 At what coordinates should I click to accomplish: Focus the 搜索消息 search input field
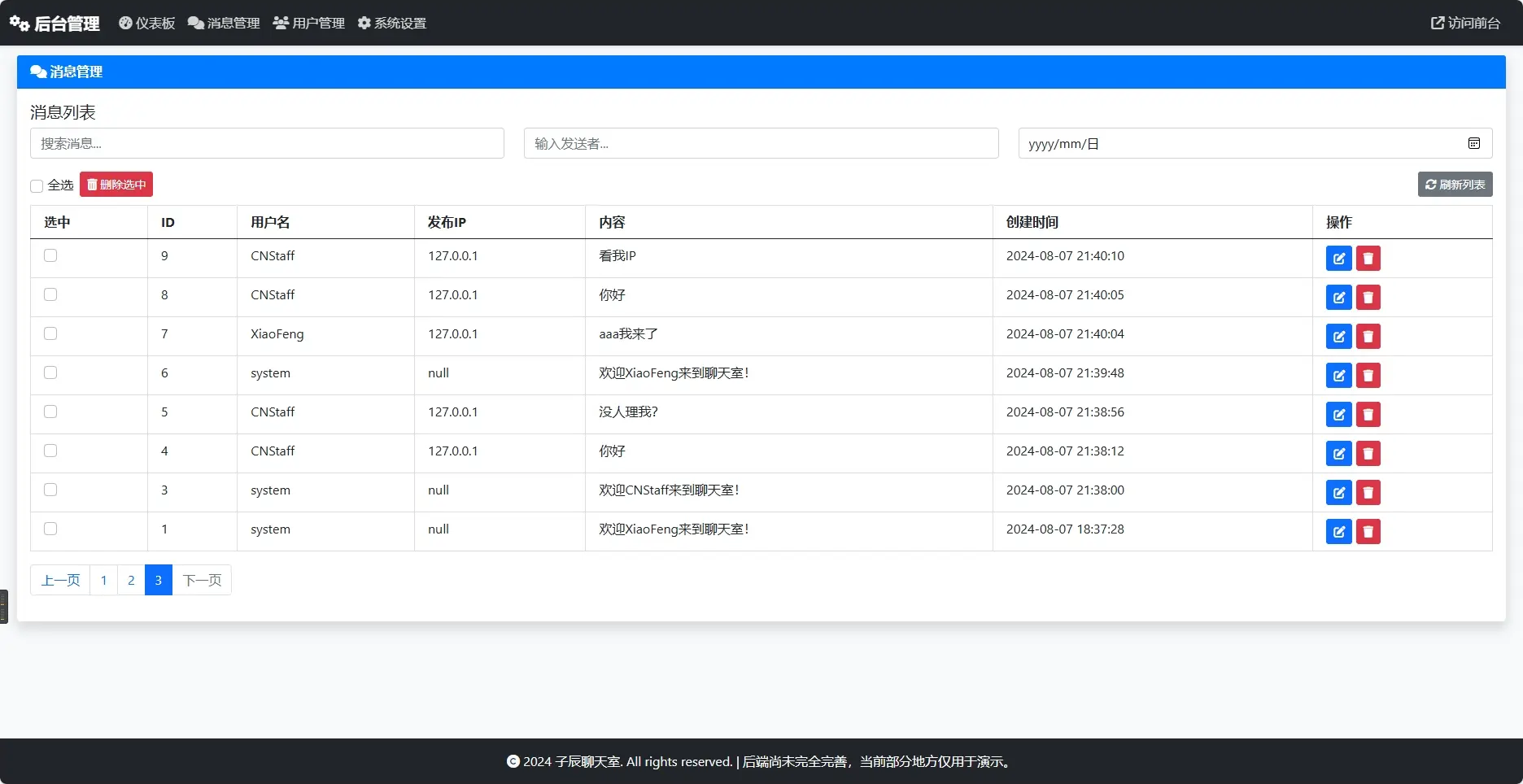tap(267, 143)
